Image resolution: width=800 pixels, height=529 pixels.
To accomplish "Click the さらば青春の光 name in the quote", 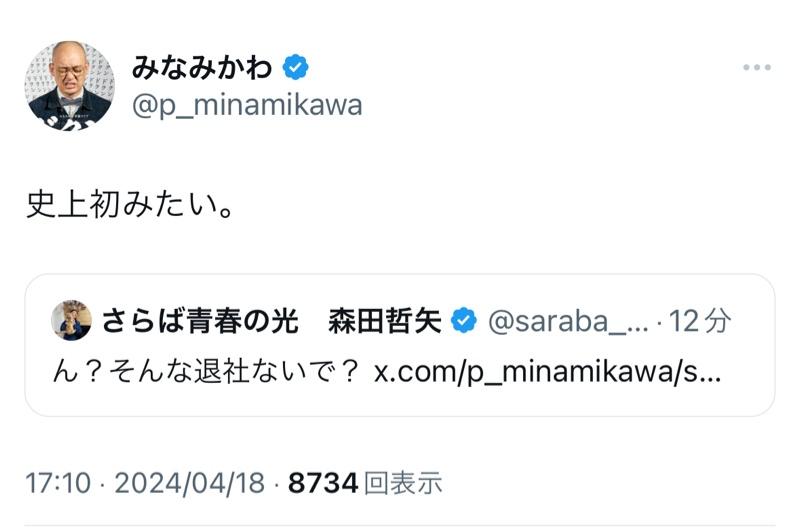I will pyautogui.click(x=201, y=321).
